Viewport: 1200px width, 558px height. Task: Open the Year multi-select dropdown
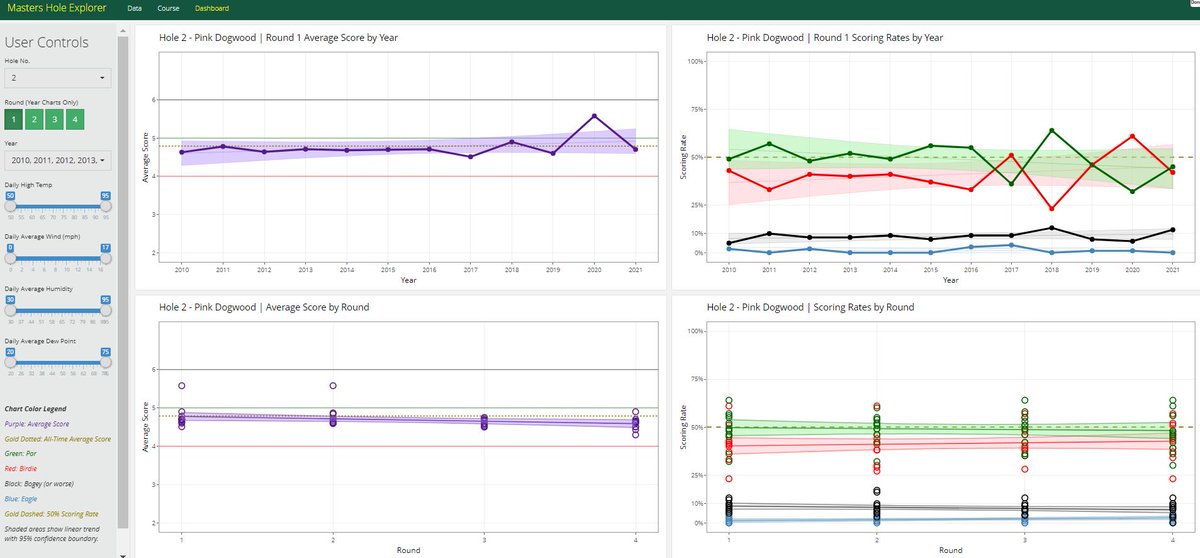[x=58, y=160]
